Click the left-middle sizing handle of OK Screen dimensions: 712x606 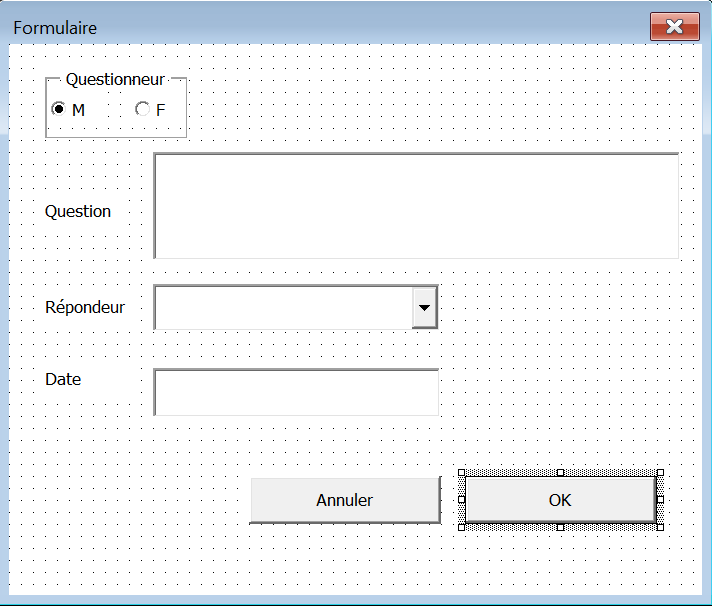coord(461,499)
